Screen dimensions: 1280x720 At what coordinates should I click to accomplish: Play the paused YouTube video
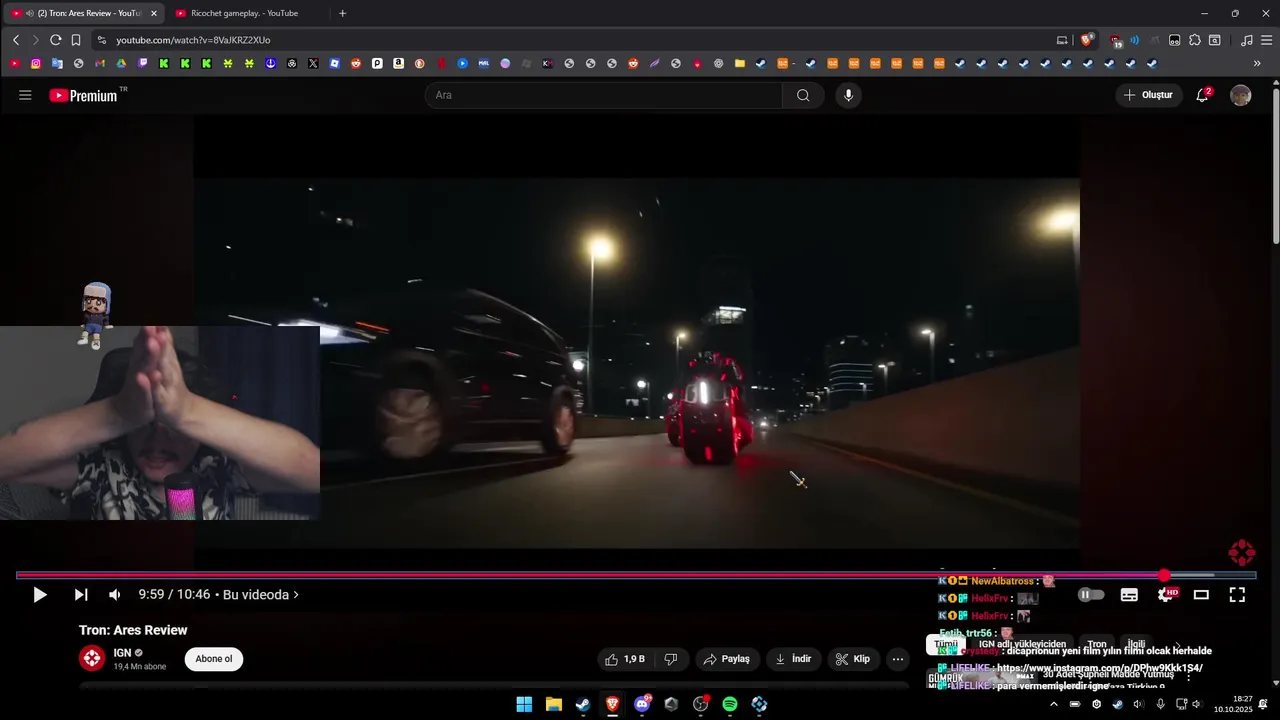[x=39, y=595]
